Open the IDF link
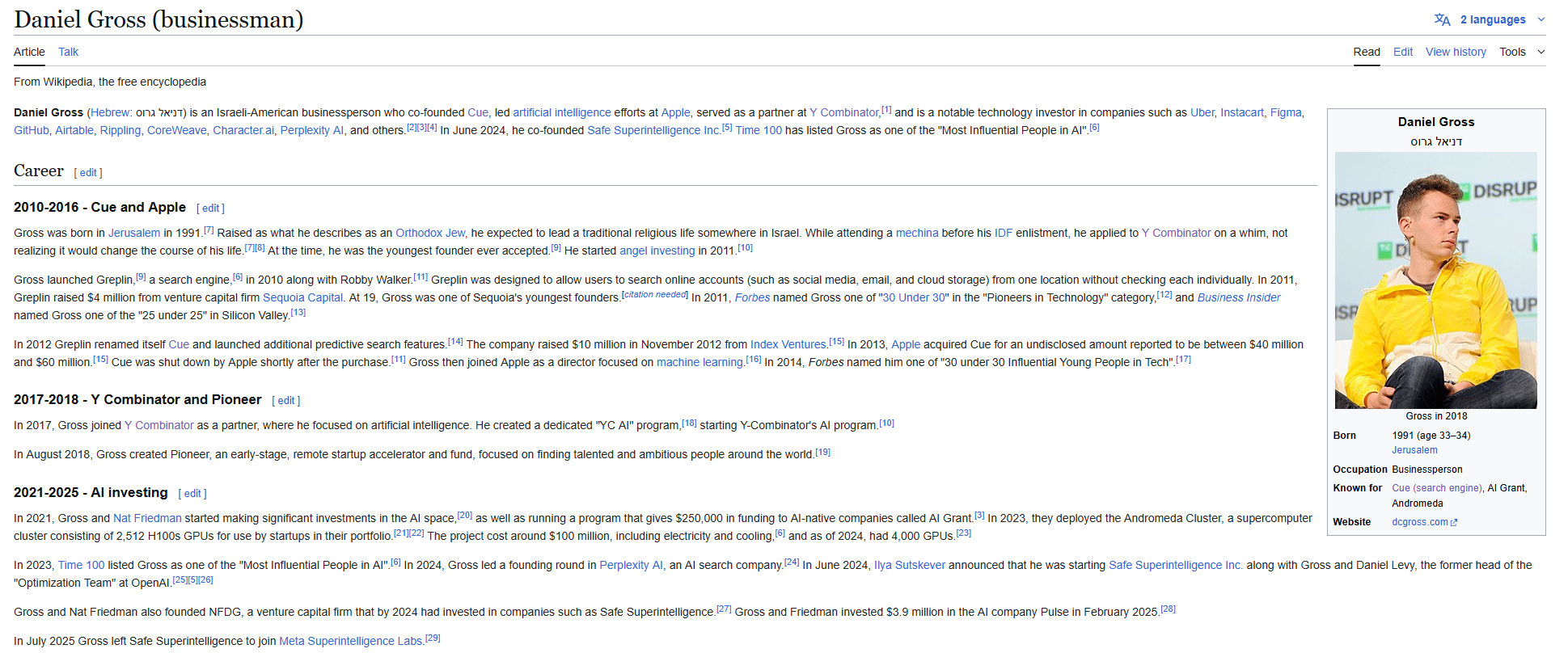Image resolution: width=1568 pixels, height=653 pixels. pos(1004,233)
